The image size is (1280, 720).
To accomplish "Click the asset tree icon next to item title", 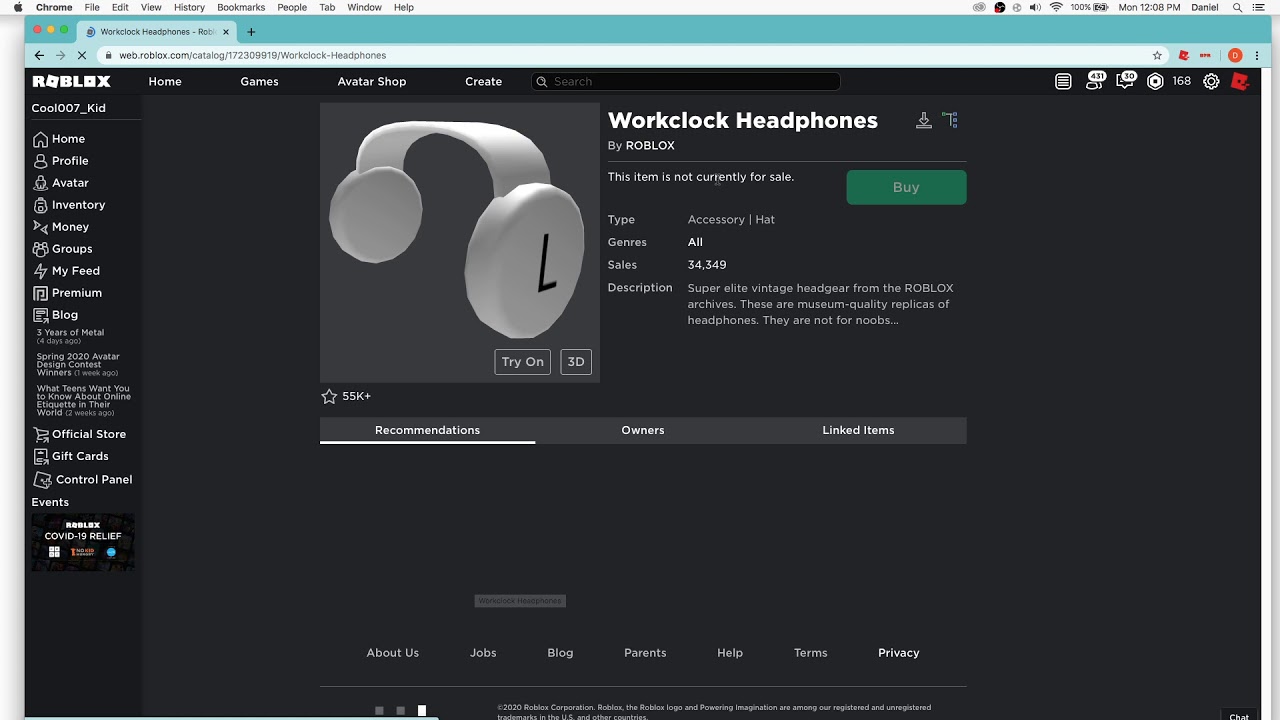I will (x=950, y=120).
